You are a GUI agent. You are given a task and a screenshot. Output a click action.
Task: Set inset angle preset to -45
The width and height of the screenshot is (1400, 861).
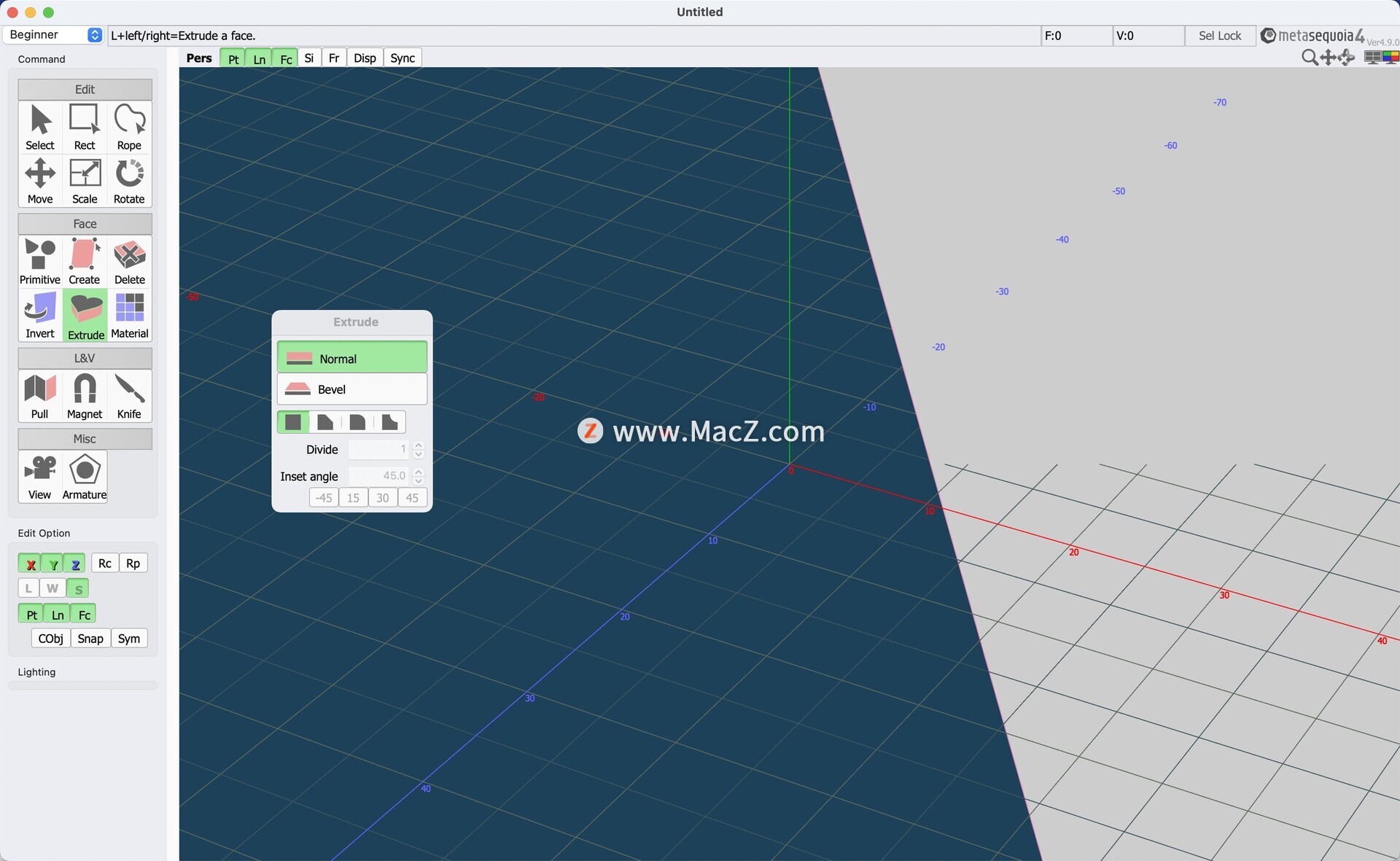coord(324,497)
